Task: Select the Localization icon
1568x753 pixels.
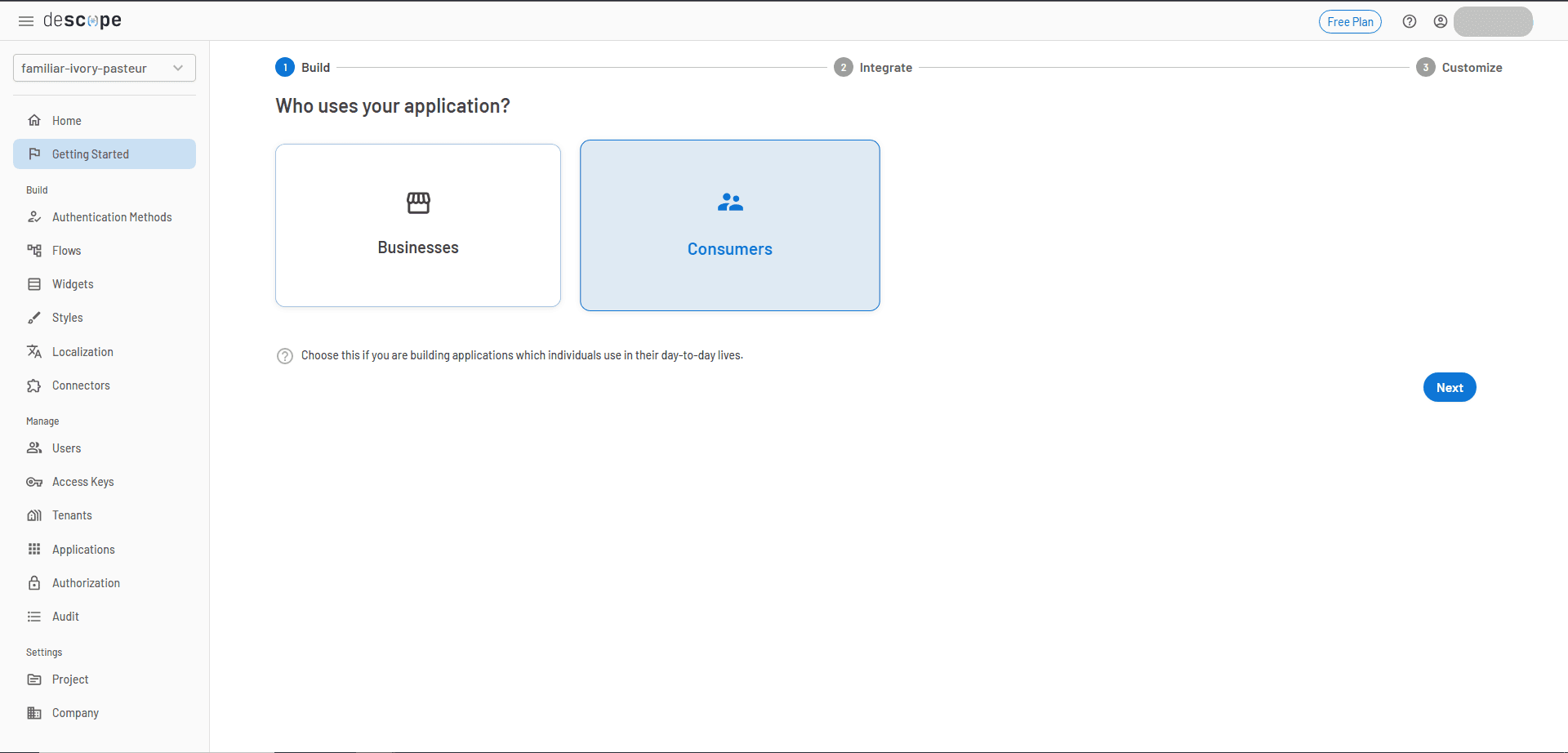Action: coord(34,351)
